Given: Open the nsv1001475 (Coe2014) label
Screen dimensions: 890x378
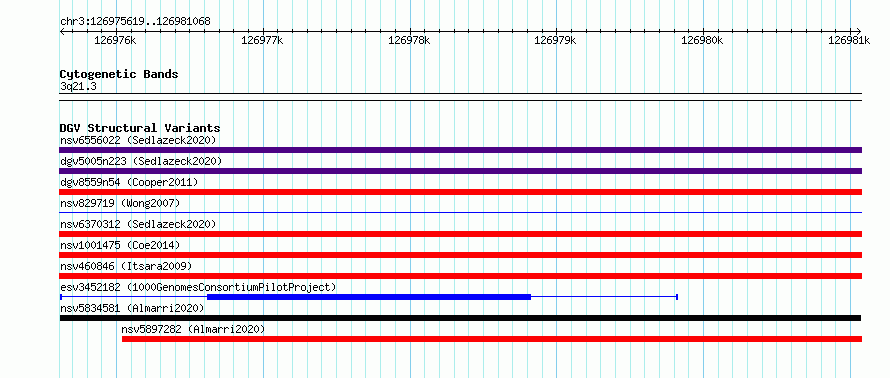Looking at the screenshot, I should 120,245.
